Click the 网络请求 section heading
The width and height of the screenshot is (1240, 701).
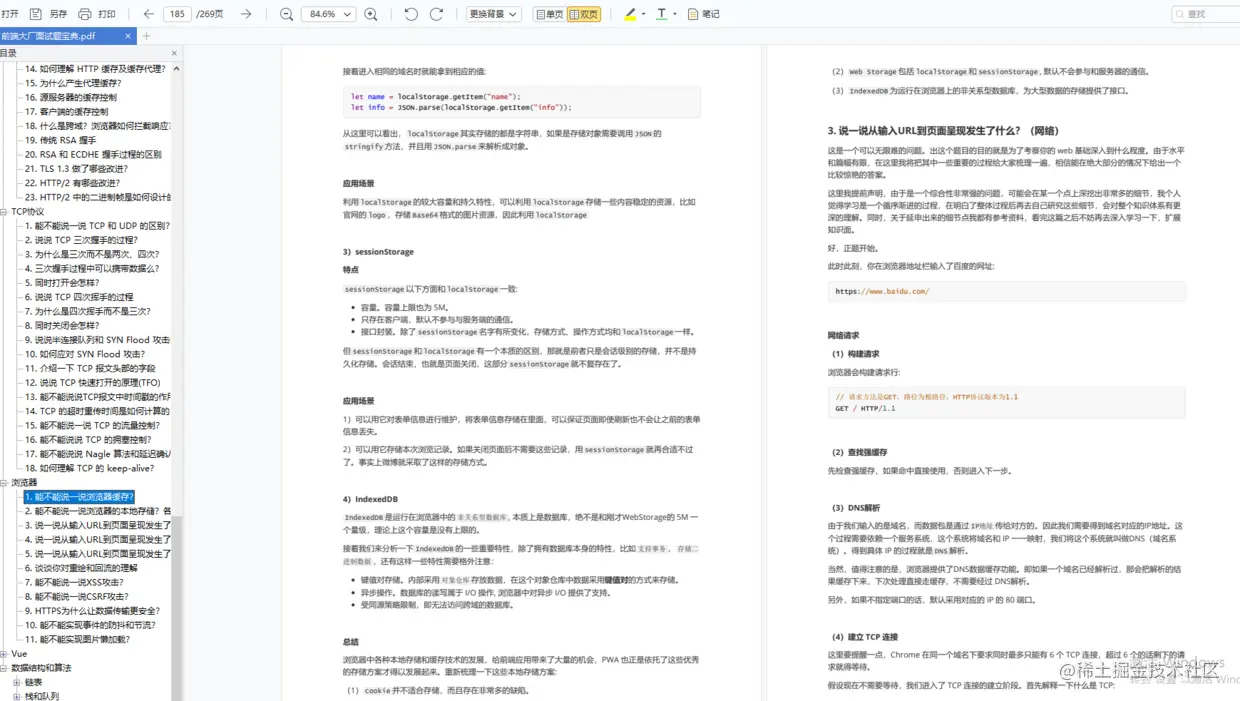point(843,335)
